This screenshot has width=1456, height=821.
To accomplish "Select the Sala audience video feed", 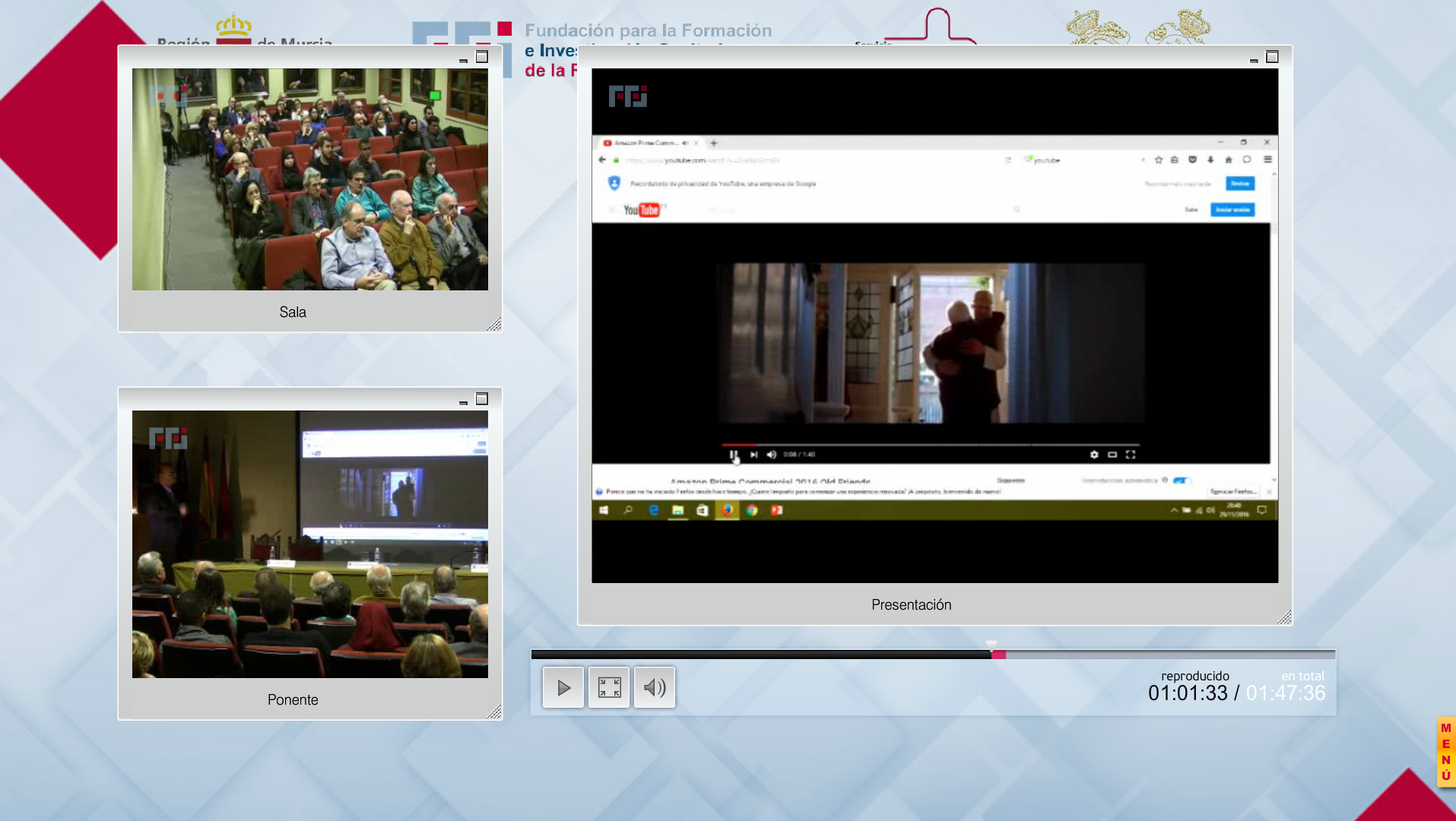I will pos(310,179).
